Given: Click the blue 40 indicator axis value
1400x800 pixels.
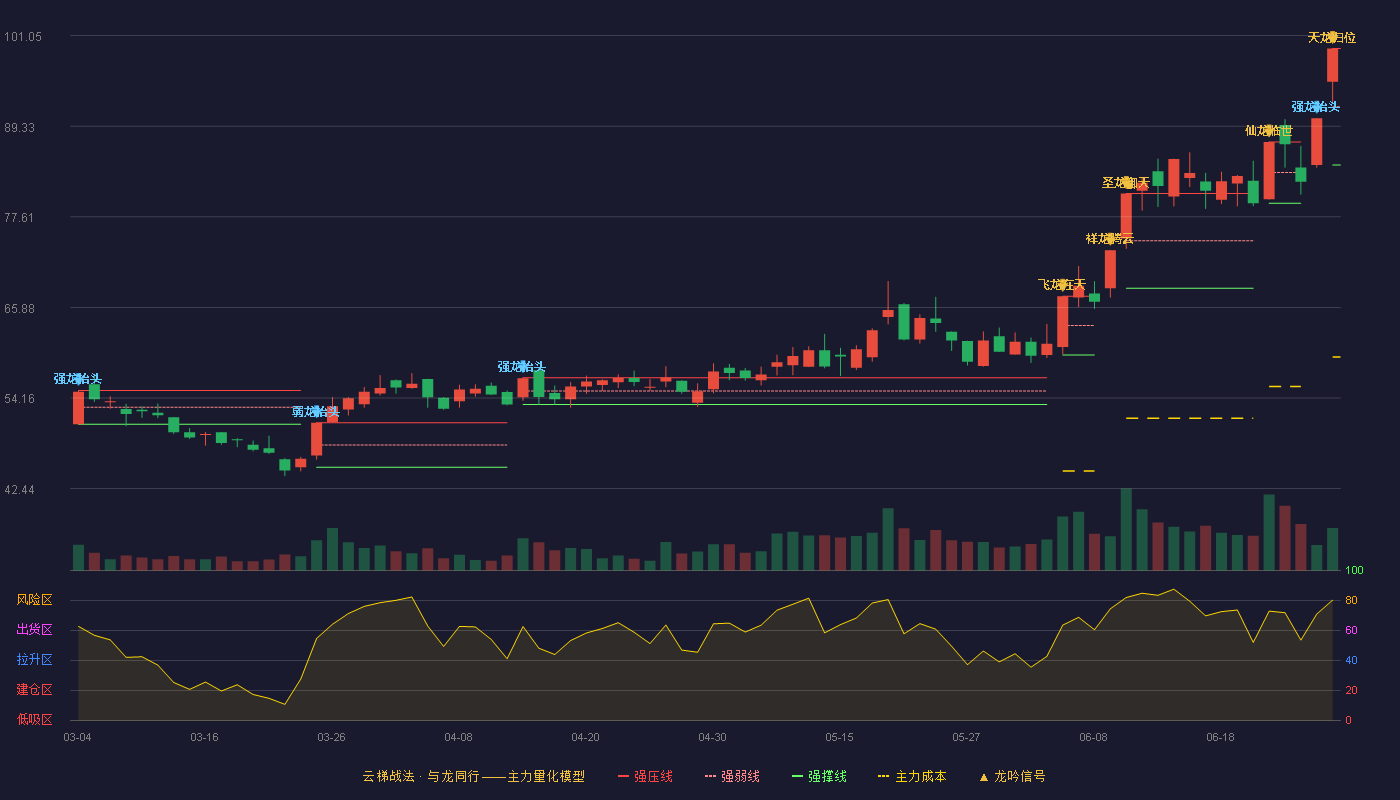Looking at the screenshot, I should (x=1350, y=660).
